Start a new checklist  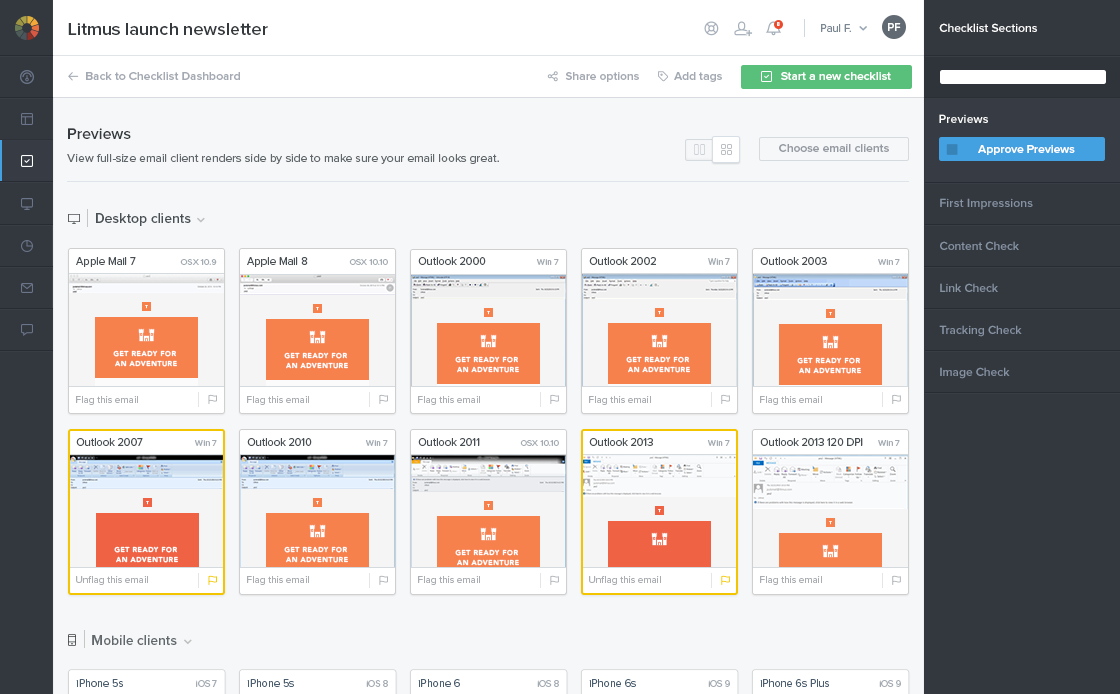coord(826,77)
